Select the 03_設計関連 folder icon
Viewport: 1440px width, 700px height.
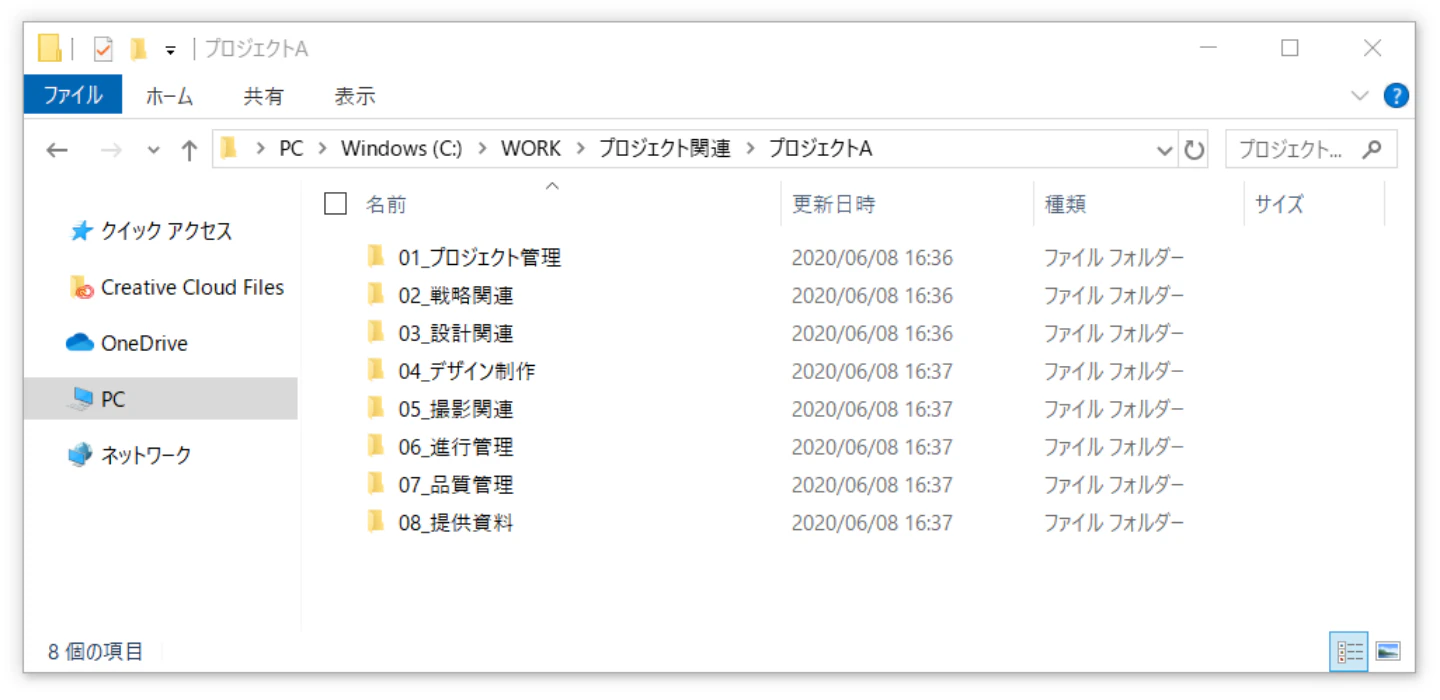coord(376,332)
